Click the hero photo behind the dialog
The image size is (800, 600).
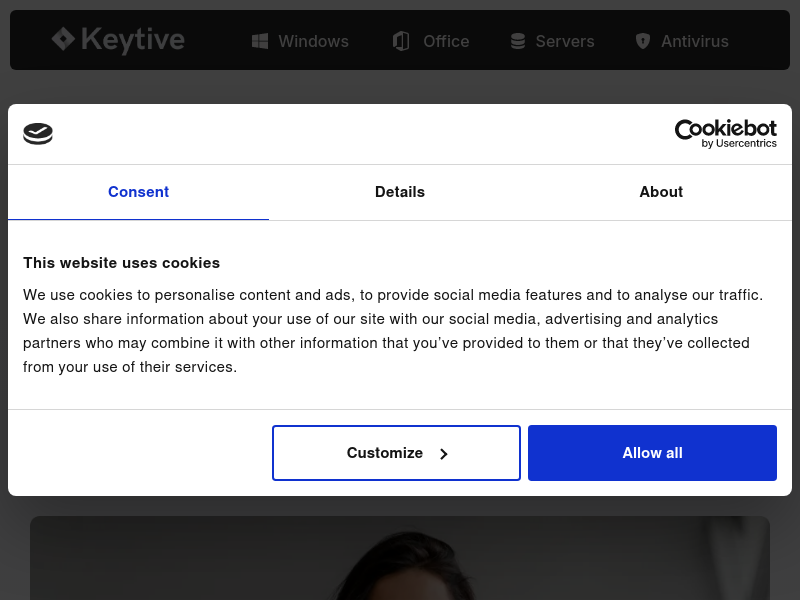pyautogui.click(x=400, y=558)
